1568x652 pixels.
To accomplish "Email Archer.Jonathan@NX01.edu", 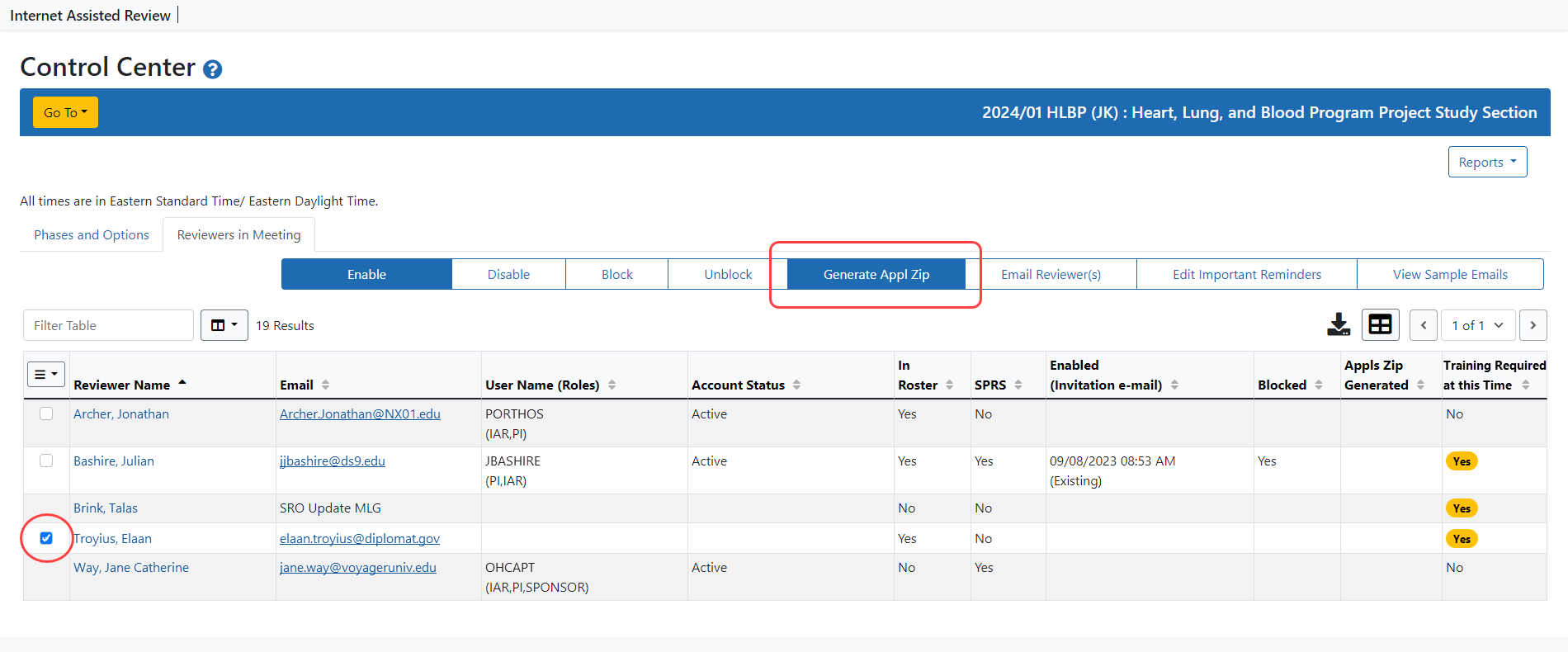I will (360, 413).
